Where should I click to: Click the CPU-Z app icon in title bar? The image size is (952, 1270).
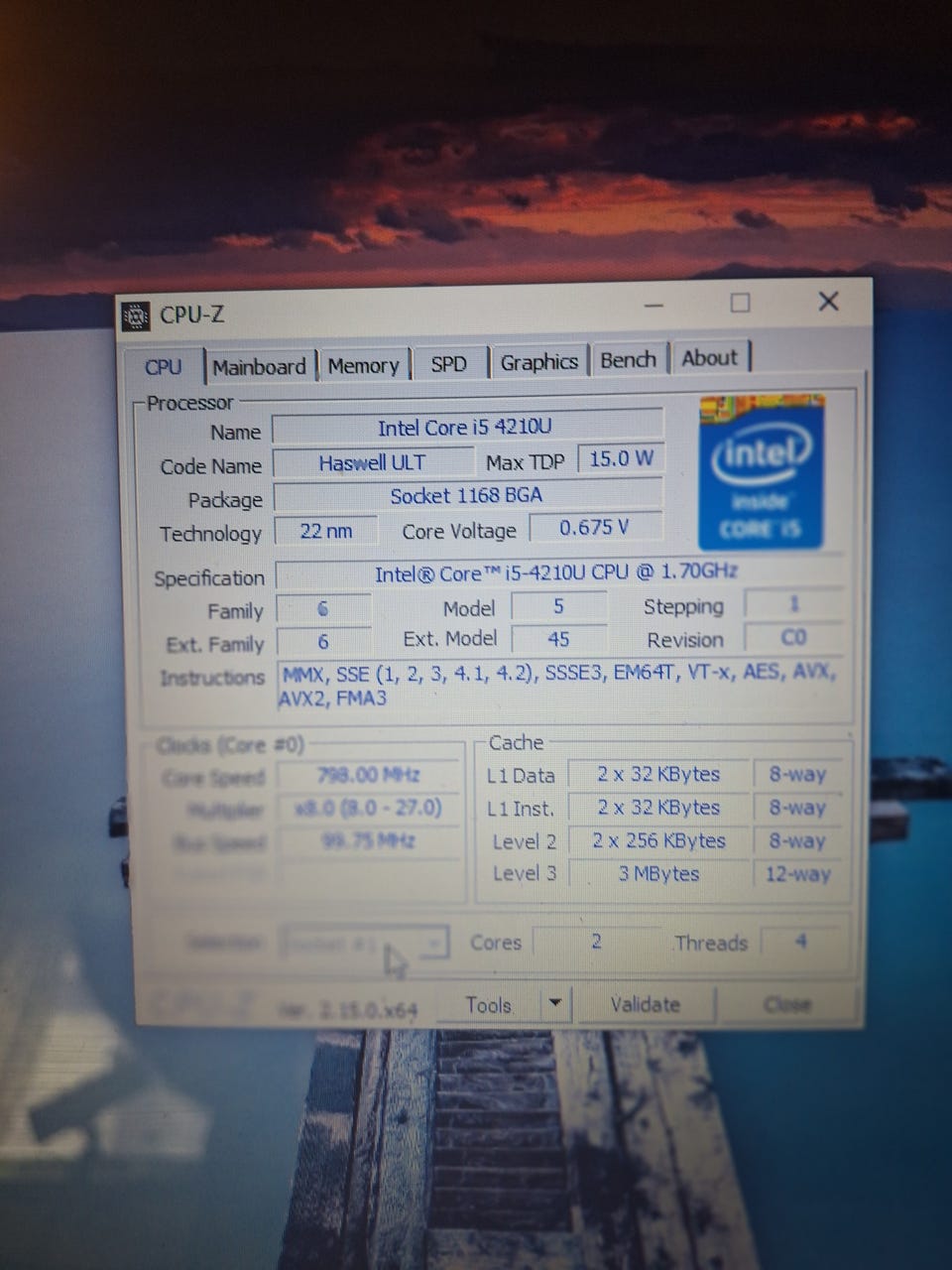(136, 316)
